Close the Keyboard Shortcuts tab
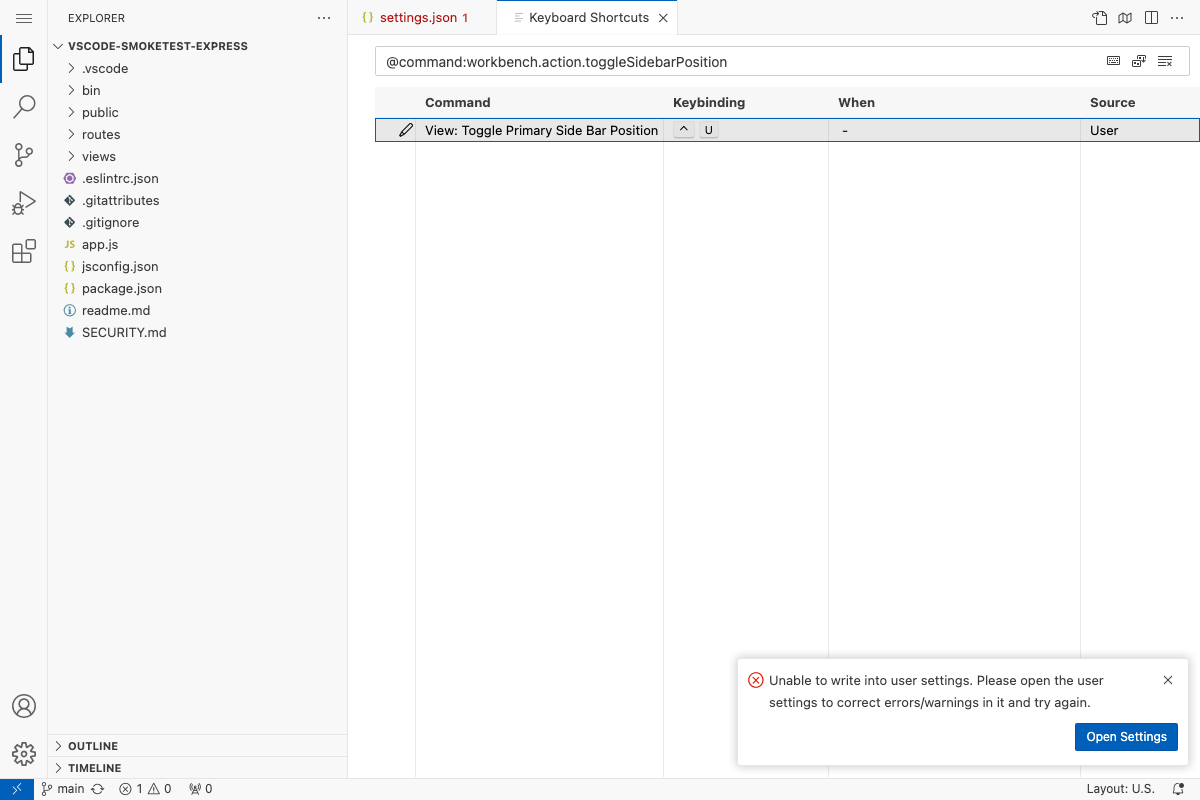1200x800 pixels. pyautogui.click(x=663, y=18)
